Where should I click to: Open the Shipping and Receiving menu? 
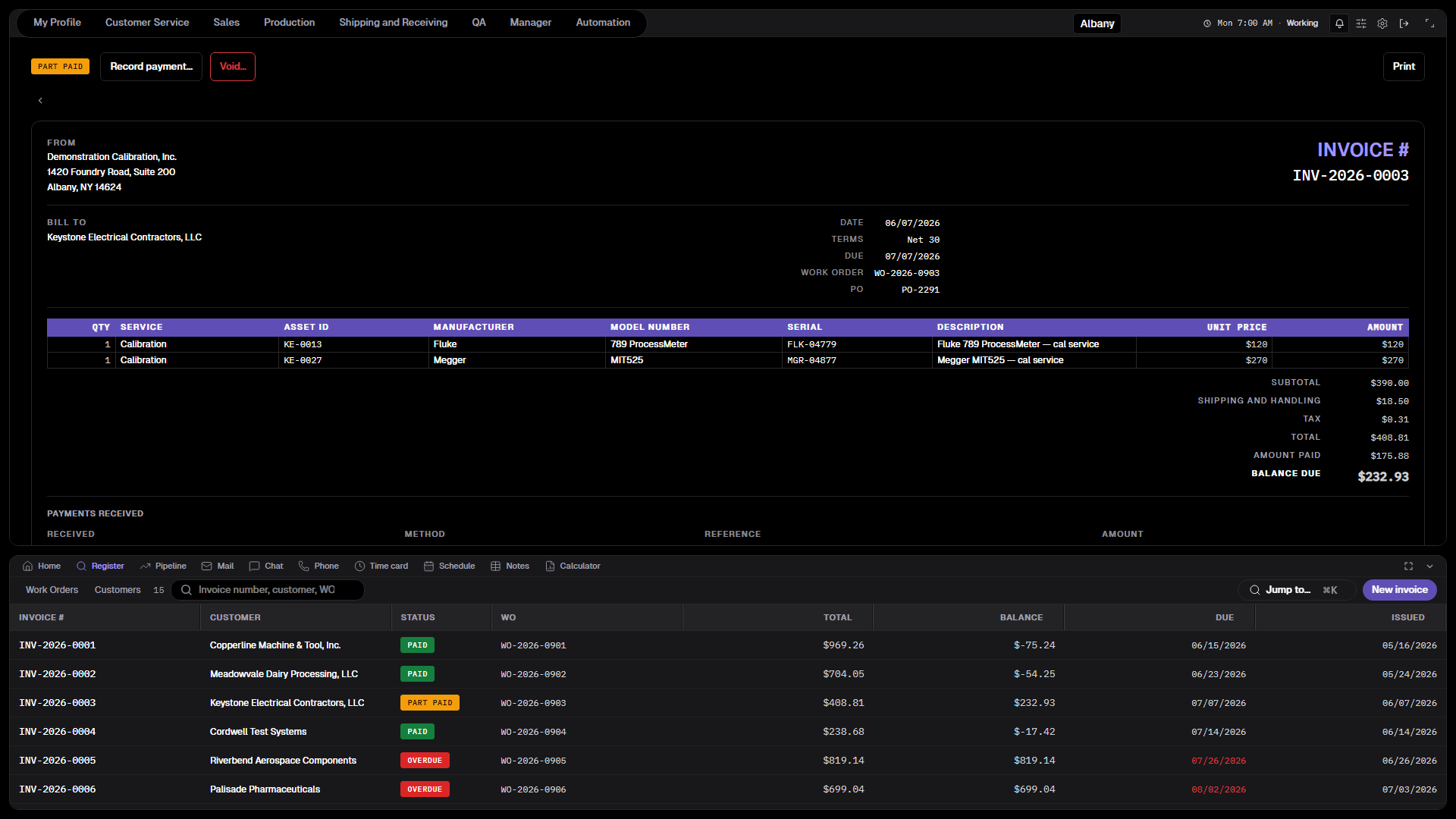pyautogui.click(x=393, y=23)
